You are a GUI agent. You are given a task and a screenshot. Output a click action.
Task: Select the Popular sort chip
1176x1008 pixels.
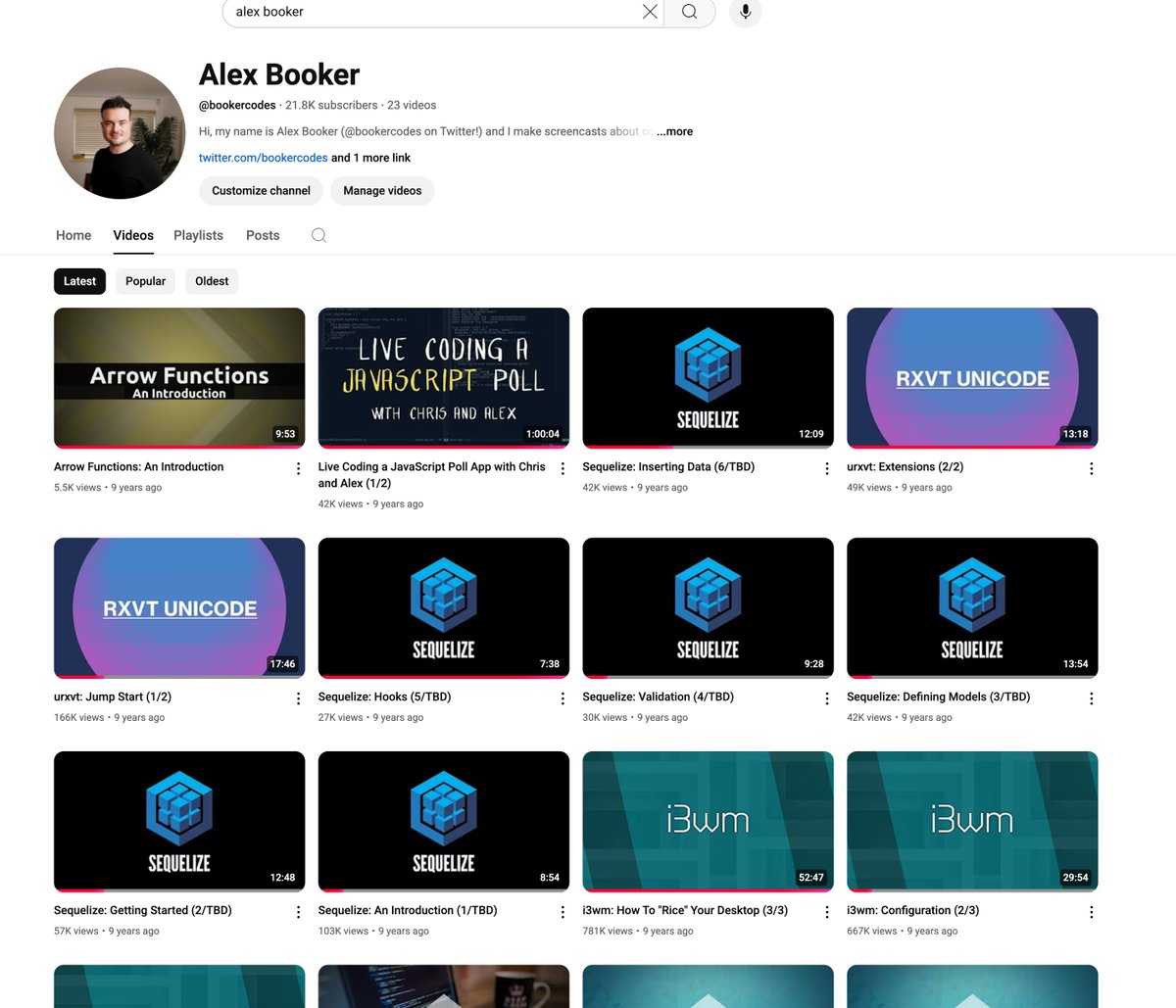click(145, 281)
